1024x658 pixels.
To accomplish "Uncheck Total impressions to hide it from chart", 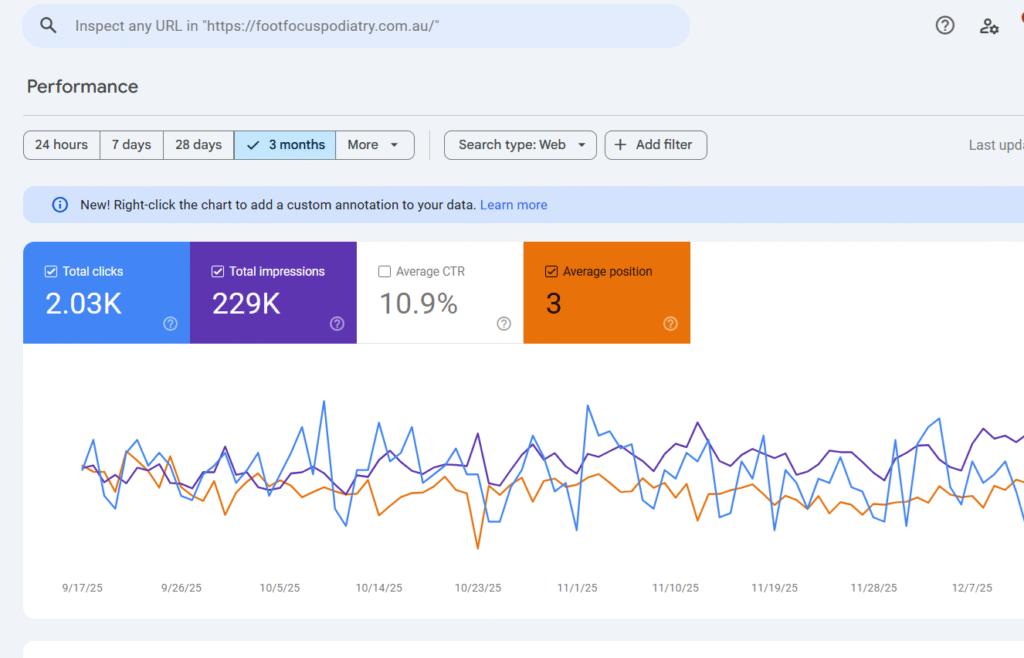I will (x=217, y=271).
